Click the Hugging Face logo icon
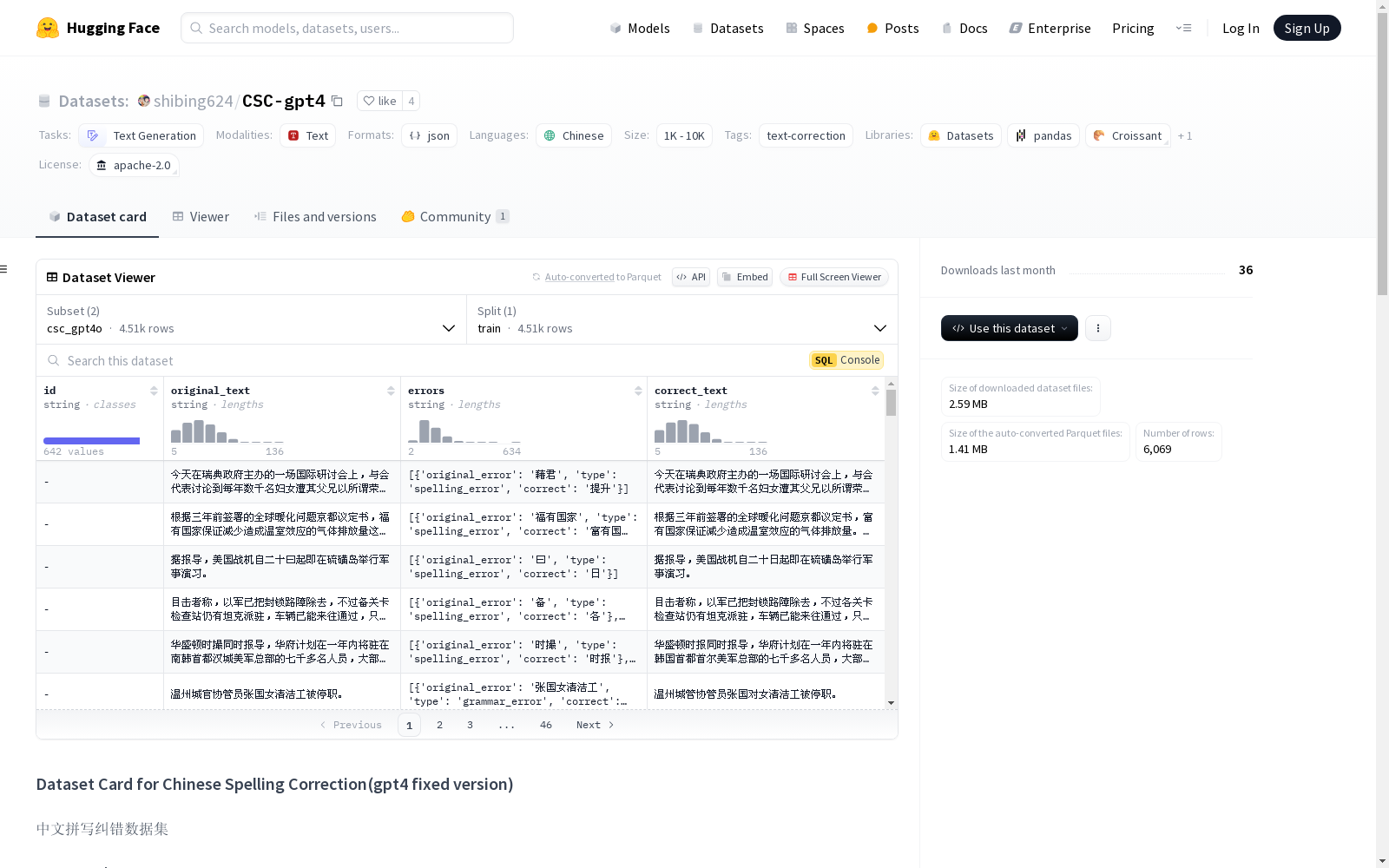 [48, 28]
